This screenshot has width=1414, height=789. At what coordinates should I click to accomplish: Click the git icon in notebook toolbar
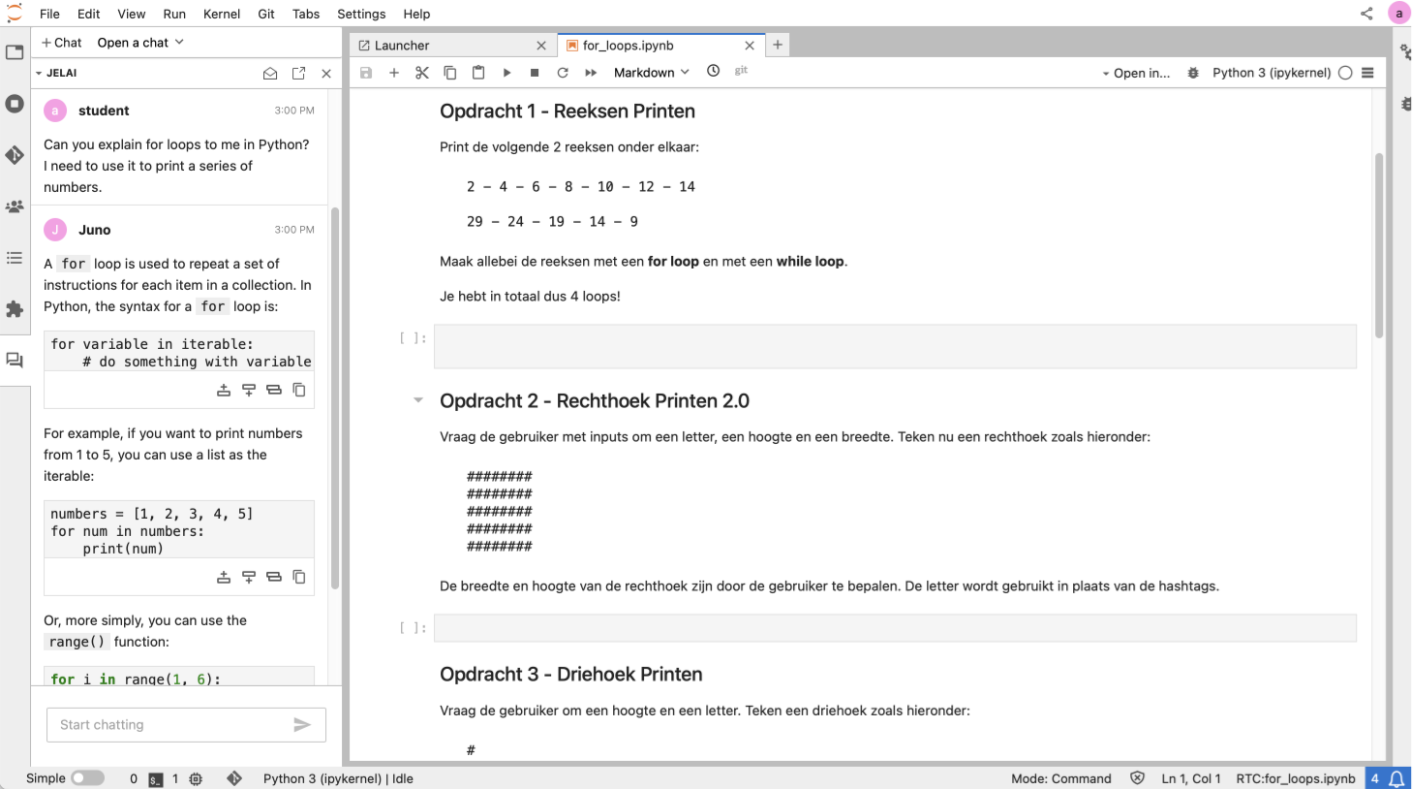pos(741,71)
